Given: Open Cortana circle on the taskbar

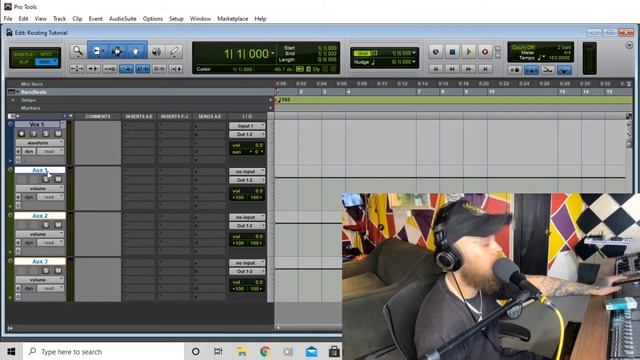Looking at the screenshot, I should 196,351.
